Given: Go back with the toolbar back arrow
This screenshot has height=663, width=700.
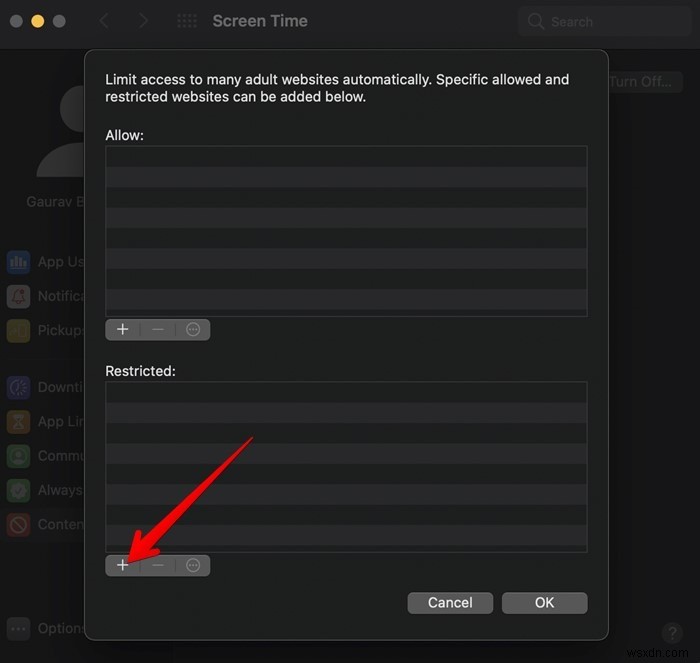Looking at the screenshot, I should click(x=104, y=21).
